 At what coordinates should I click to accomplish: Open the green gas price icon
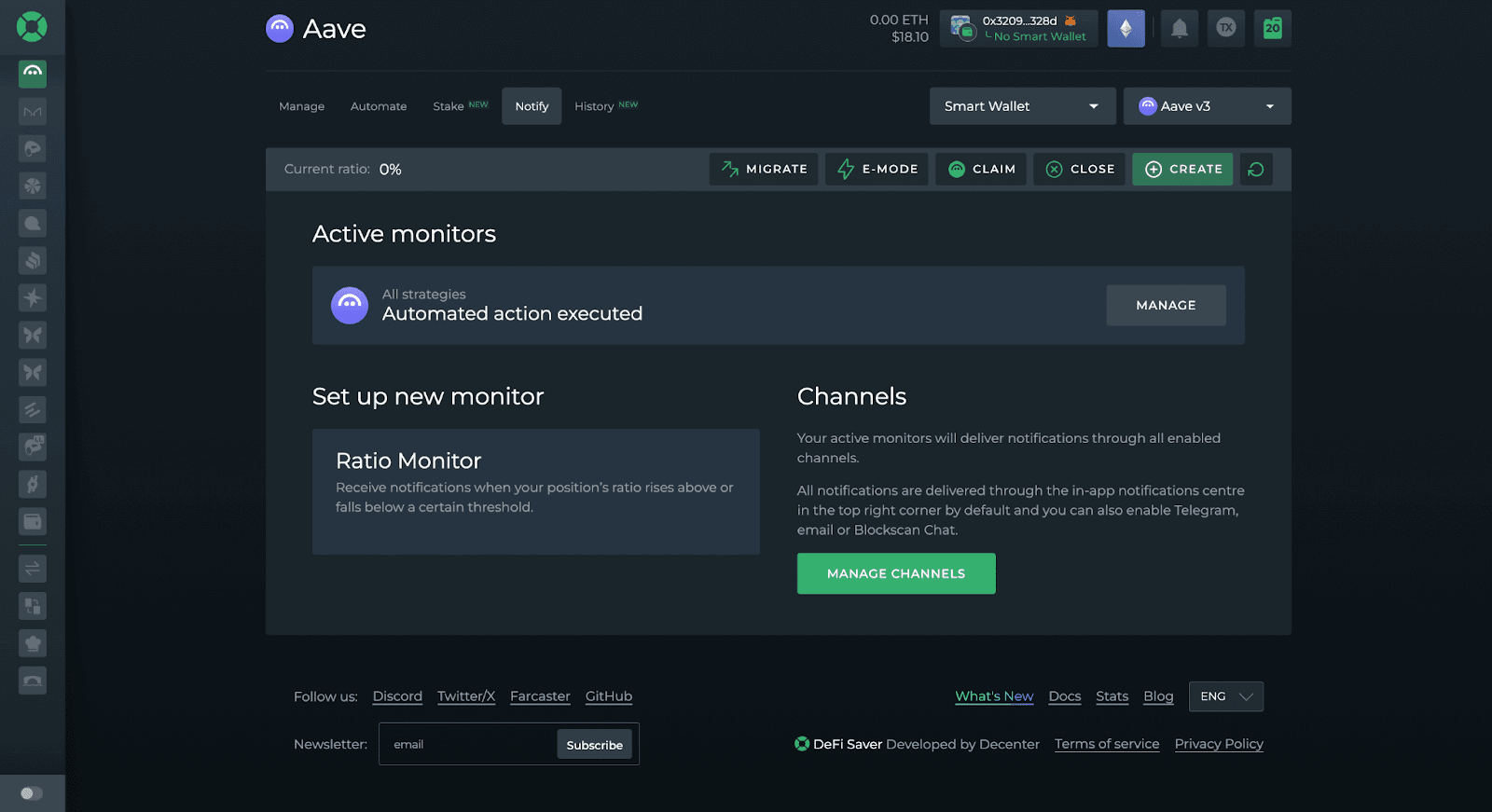pyautogui.click(x=1272, y=28)
